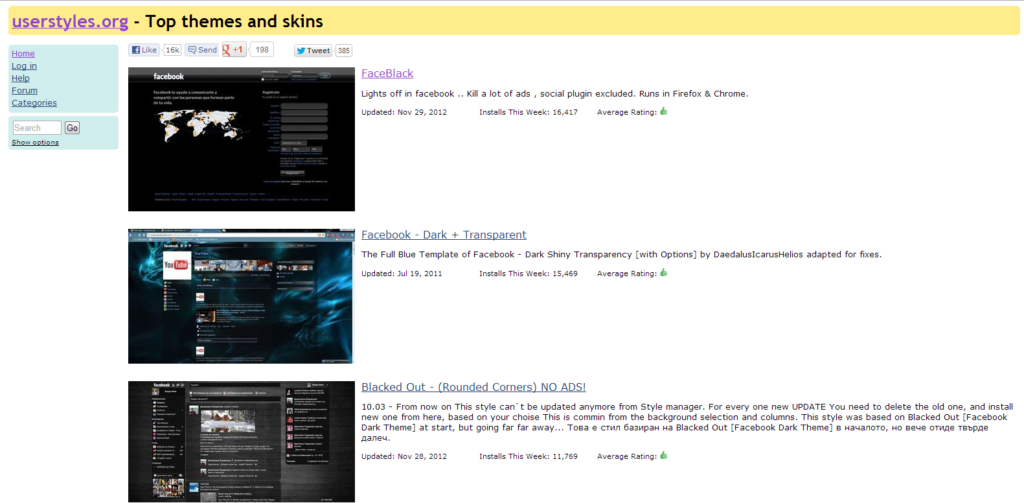Image resolution: width=1024 pixels, height=503 pixels.
Task: Click 'Installs This Week: 11,769' text
Action: coord(528,456)
